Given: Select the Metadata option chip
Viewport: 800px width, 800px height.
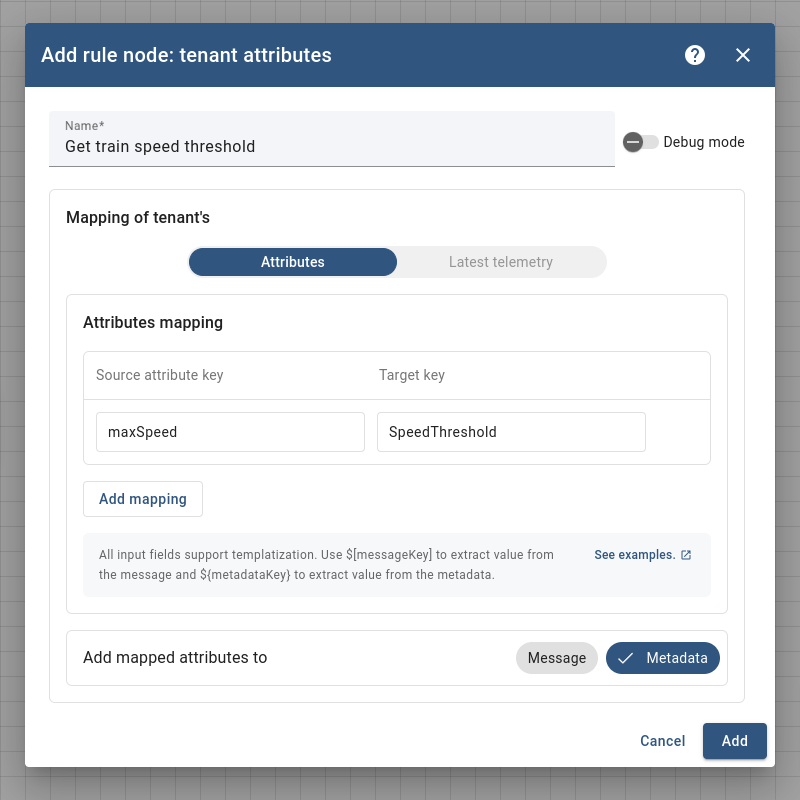Looking at the screenshot, I should (663, 658).
